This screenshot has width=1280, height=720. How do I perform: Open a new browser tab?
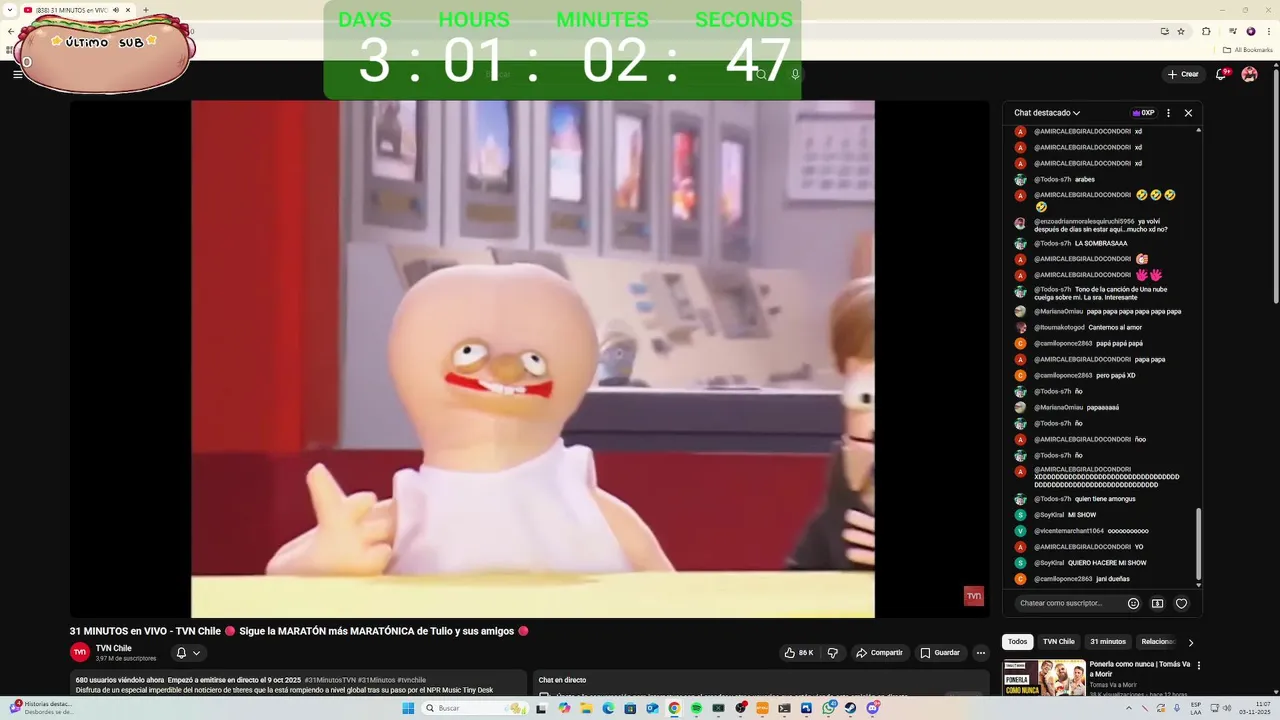[x=146, y=10]
